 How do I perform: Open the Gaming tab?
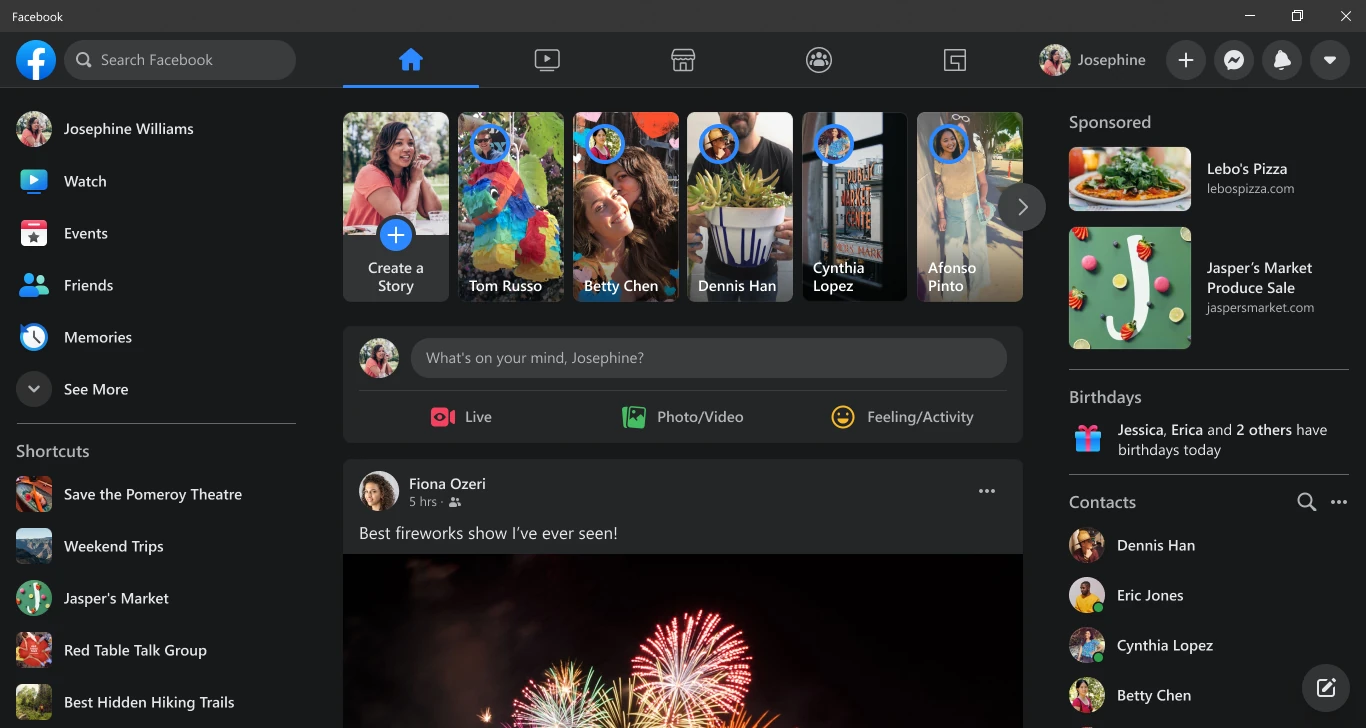(955, 60)
